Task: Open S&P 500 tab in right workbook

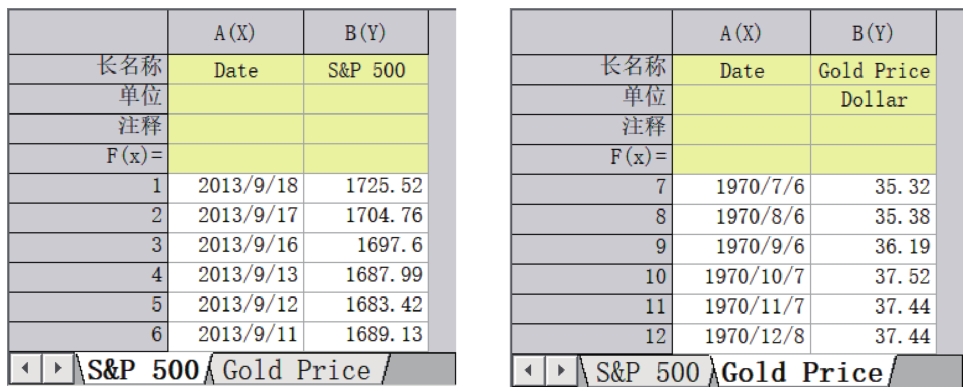Action: tap(648, 371)
